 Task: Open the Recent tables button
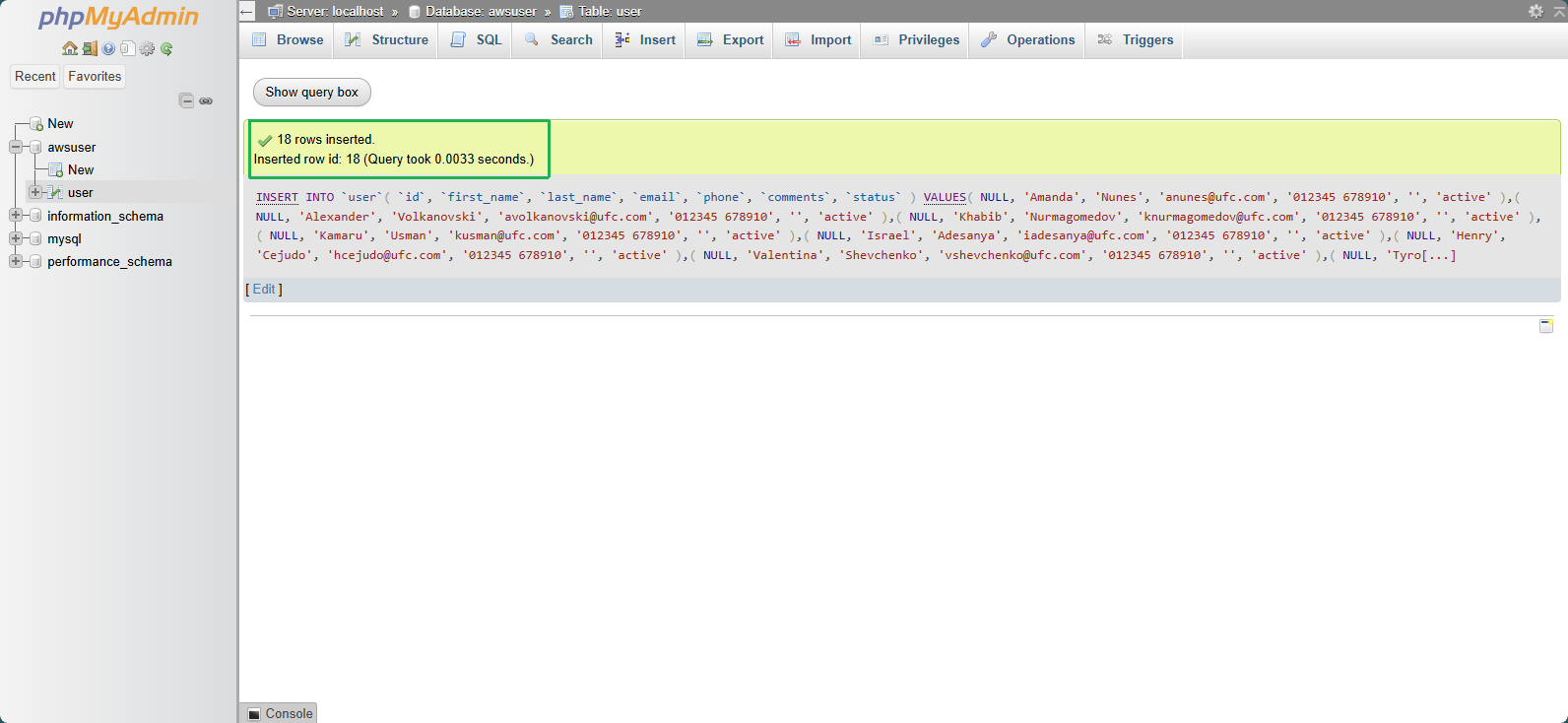[x=35, y=77]
